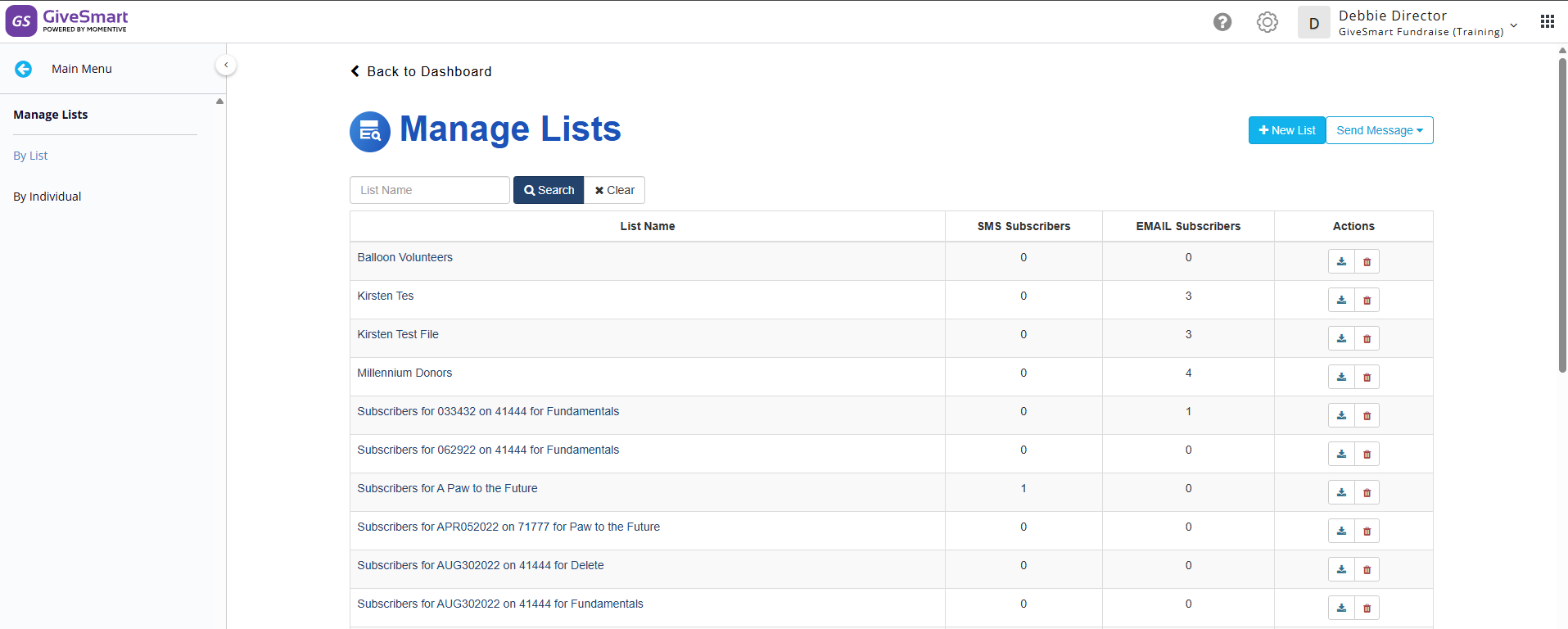Click the List Name column header
This screenshot has width=1568, height=629.
[648, 226]
